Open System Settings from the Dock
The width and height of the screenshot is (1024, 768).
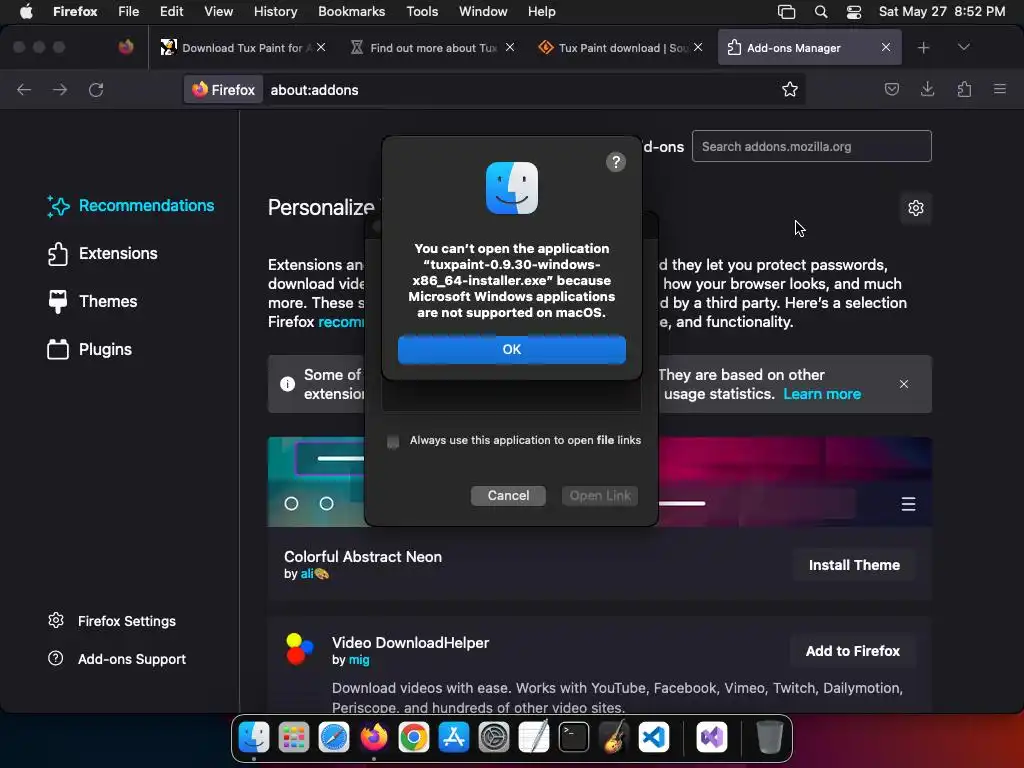(x=494, y=738)
